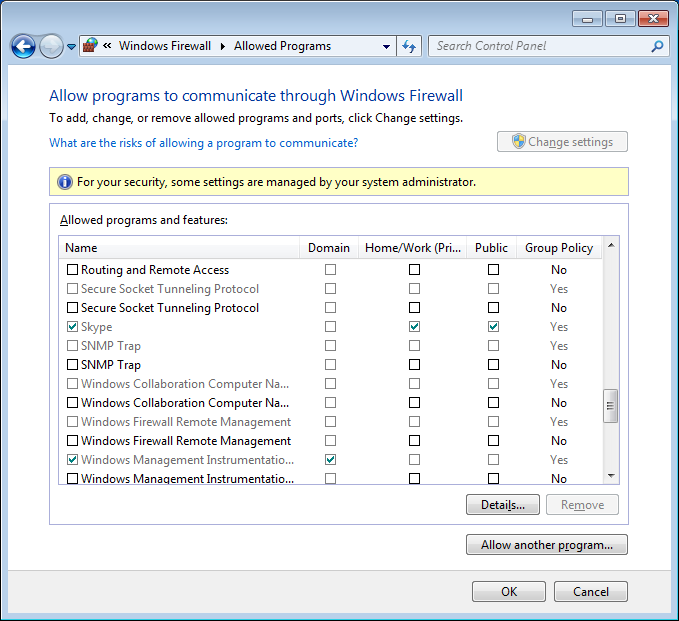
Task: Click the Group Policy column header
Action: pyautogui.click(x=558, y=248)
